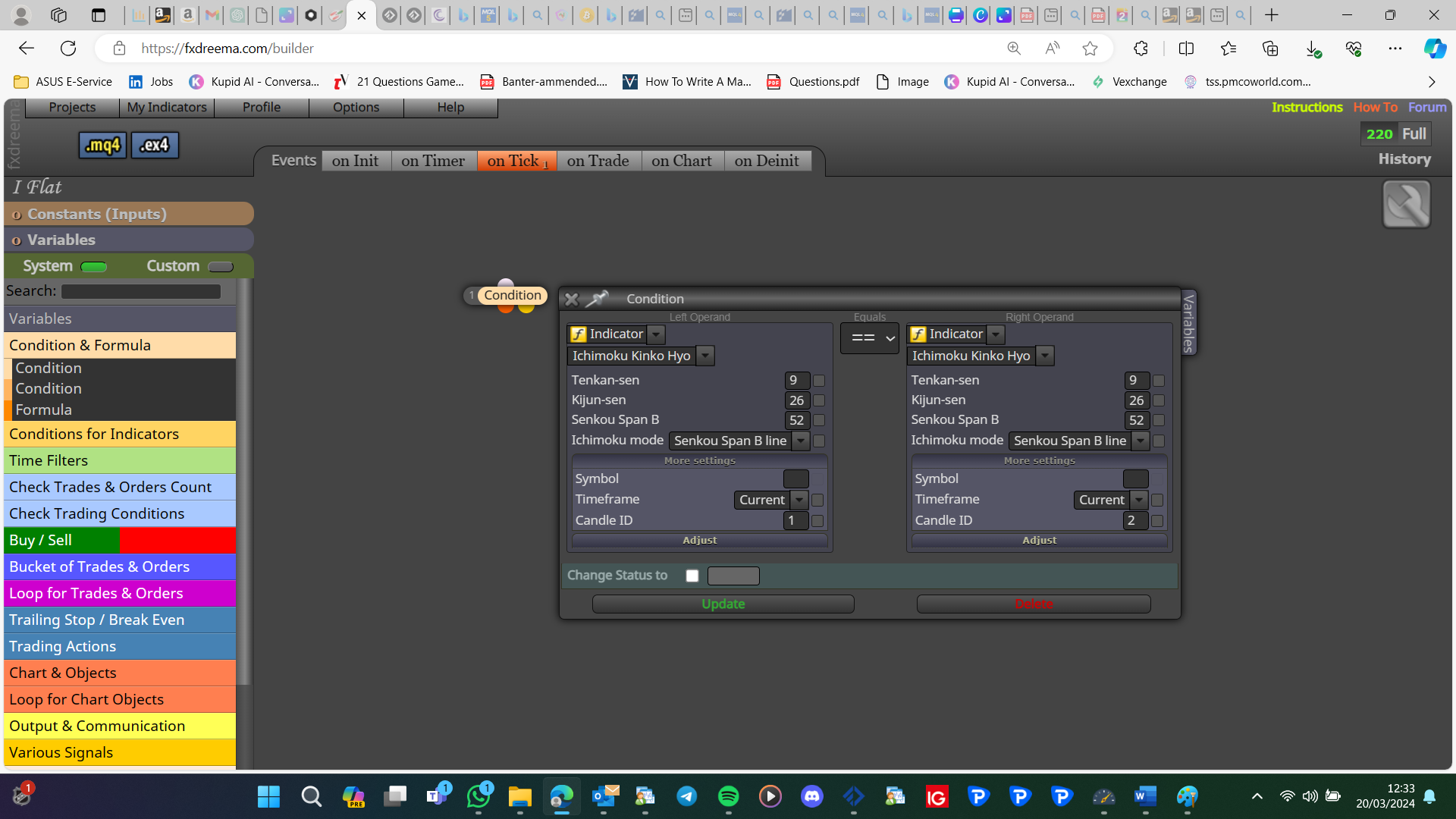Open right Timeframe Current dropdown
Image resolution: width=1456 pixels, height=819 pixels.
pos(1139,500)
